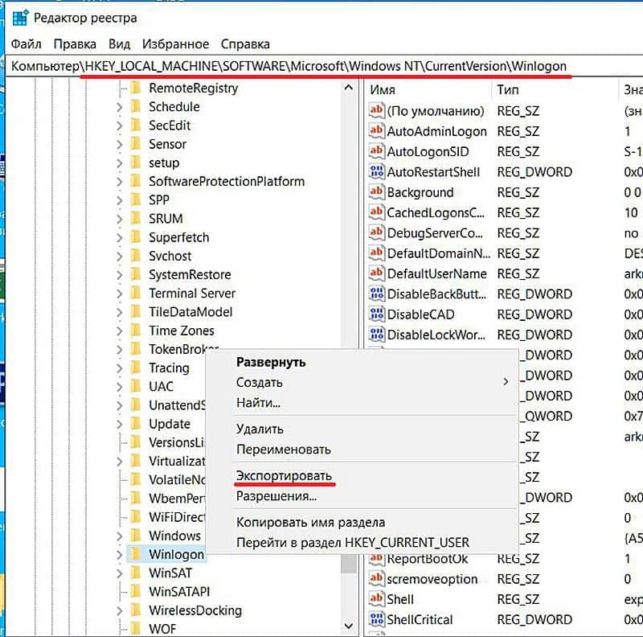
Task: Expand the WirelessDocking key
Action: point(119,611)
